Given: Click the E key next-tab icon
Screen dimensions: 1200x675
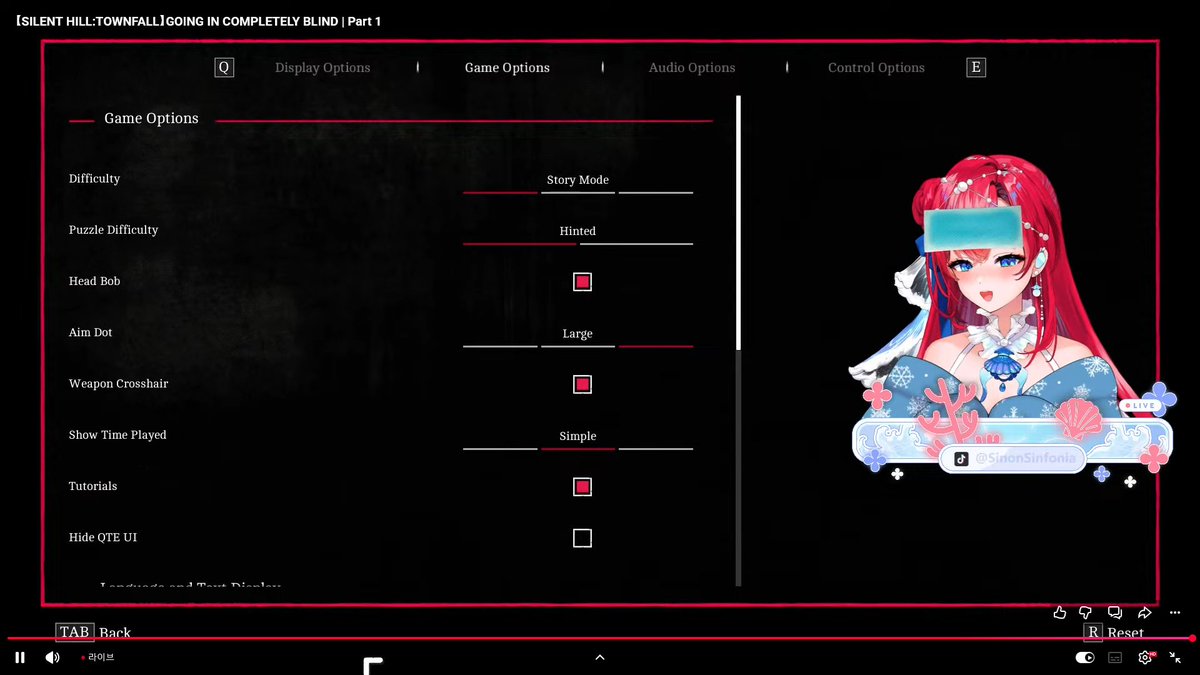Looking at the screenshot, I should tap(976, 67).
